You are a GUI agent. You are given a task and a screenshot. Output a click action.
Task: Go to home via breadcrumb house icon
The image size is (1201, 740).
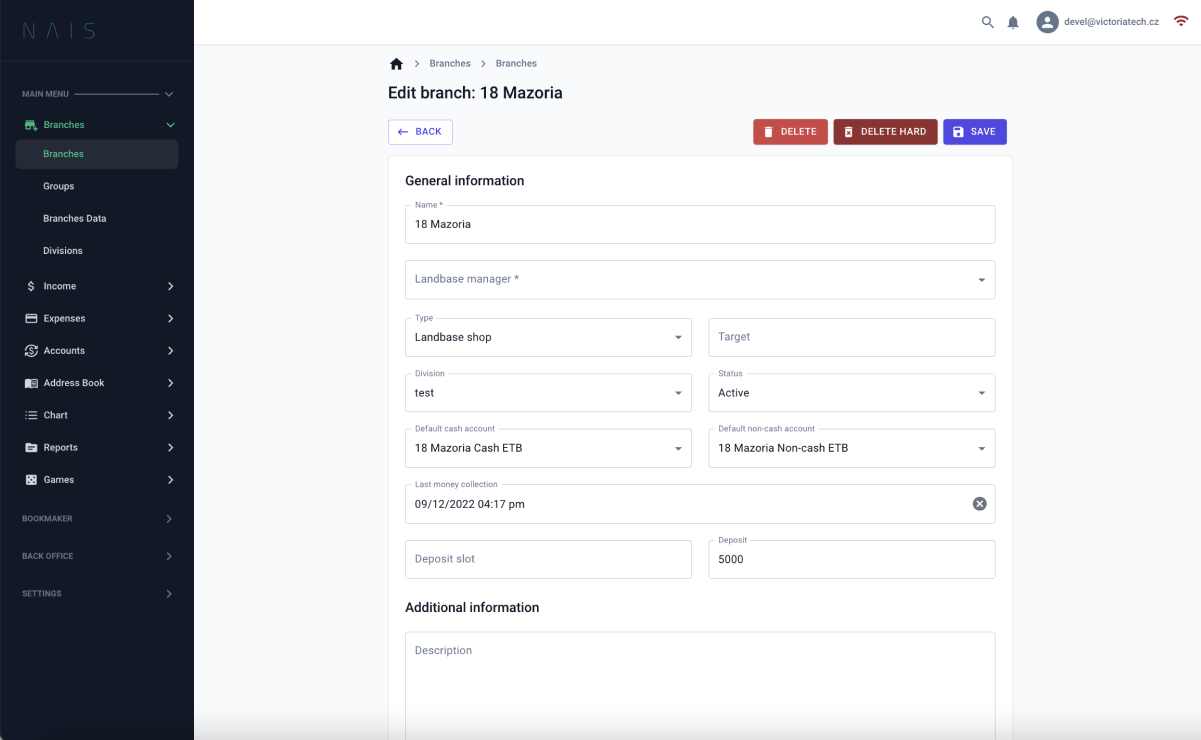click(396, 64)
